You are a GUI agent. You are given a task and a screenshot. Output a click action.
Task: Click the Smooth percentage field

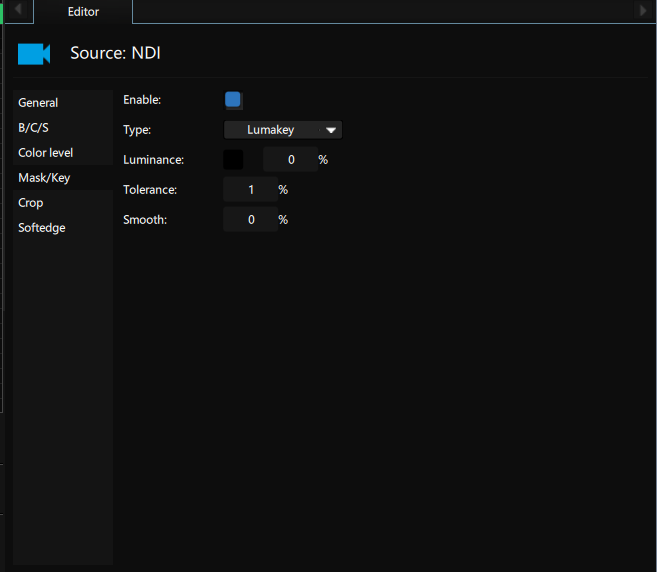click(x=250, y=220)
